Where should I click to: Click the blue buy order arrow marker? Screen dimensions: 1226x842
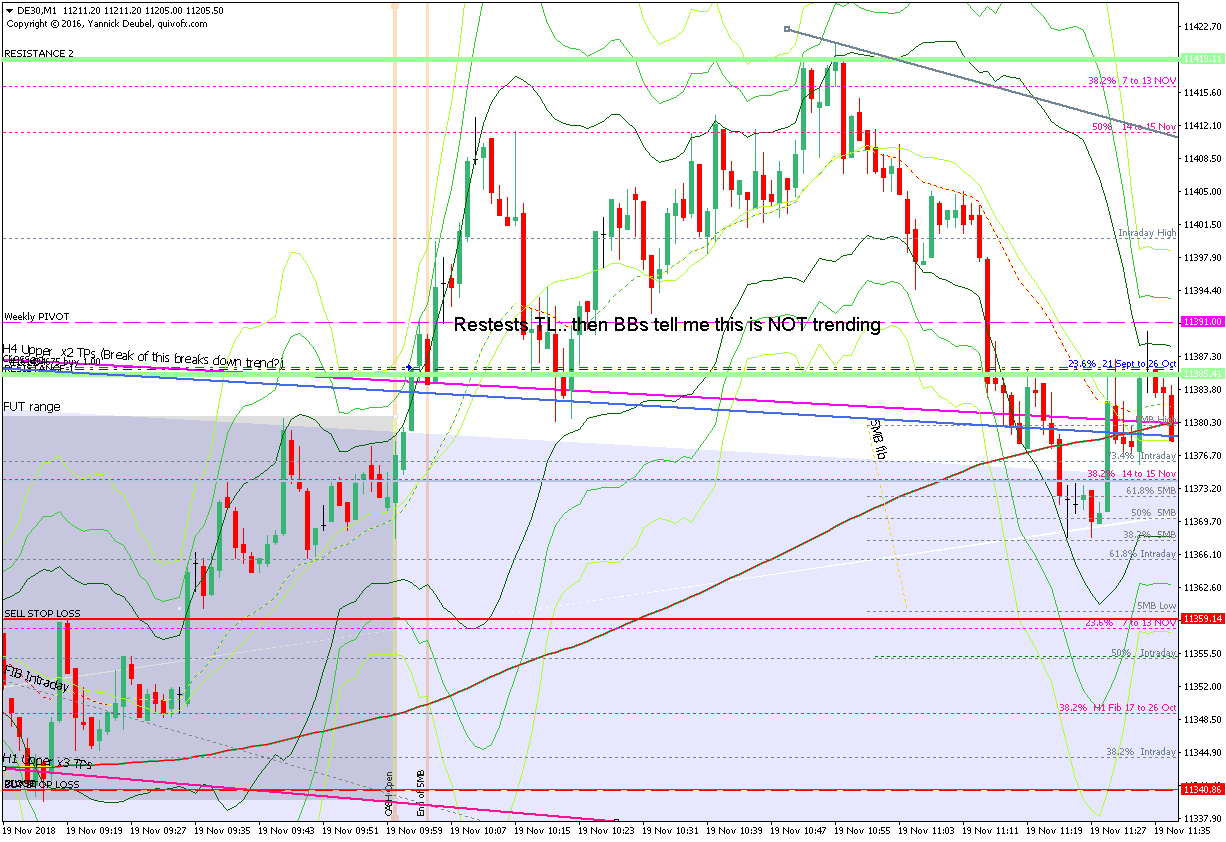[409, 368]
